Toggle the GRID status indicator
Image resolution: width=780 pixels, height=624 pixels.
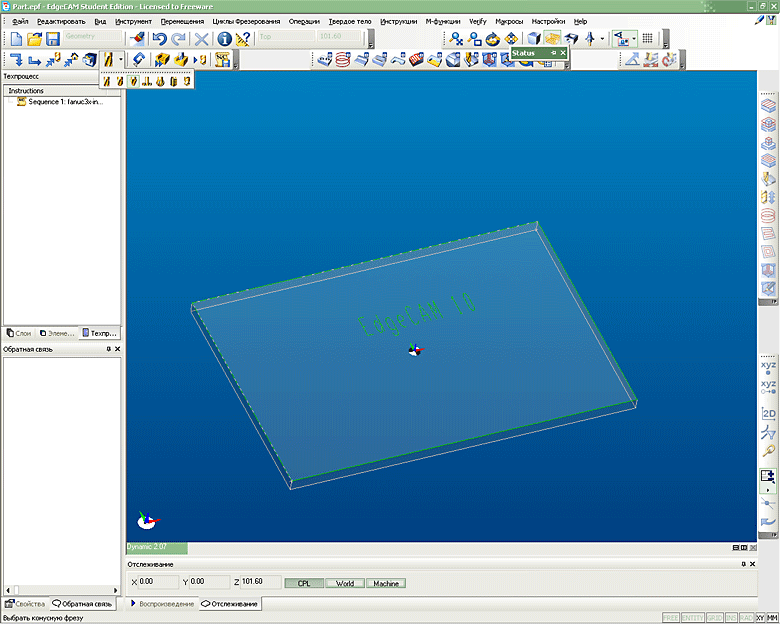click(x=715, y=618)
